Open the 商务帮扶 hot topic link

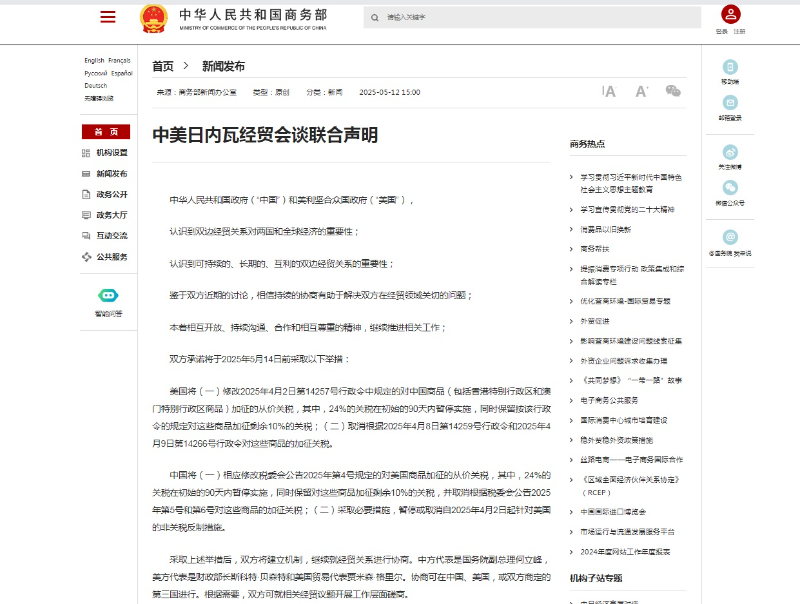[x=595, y=249]
